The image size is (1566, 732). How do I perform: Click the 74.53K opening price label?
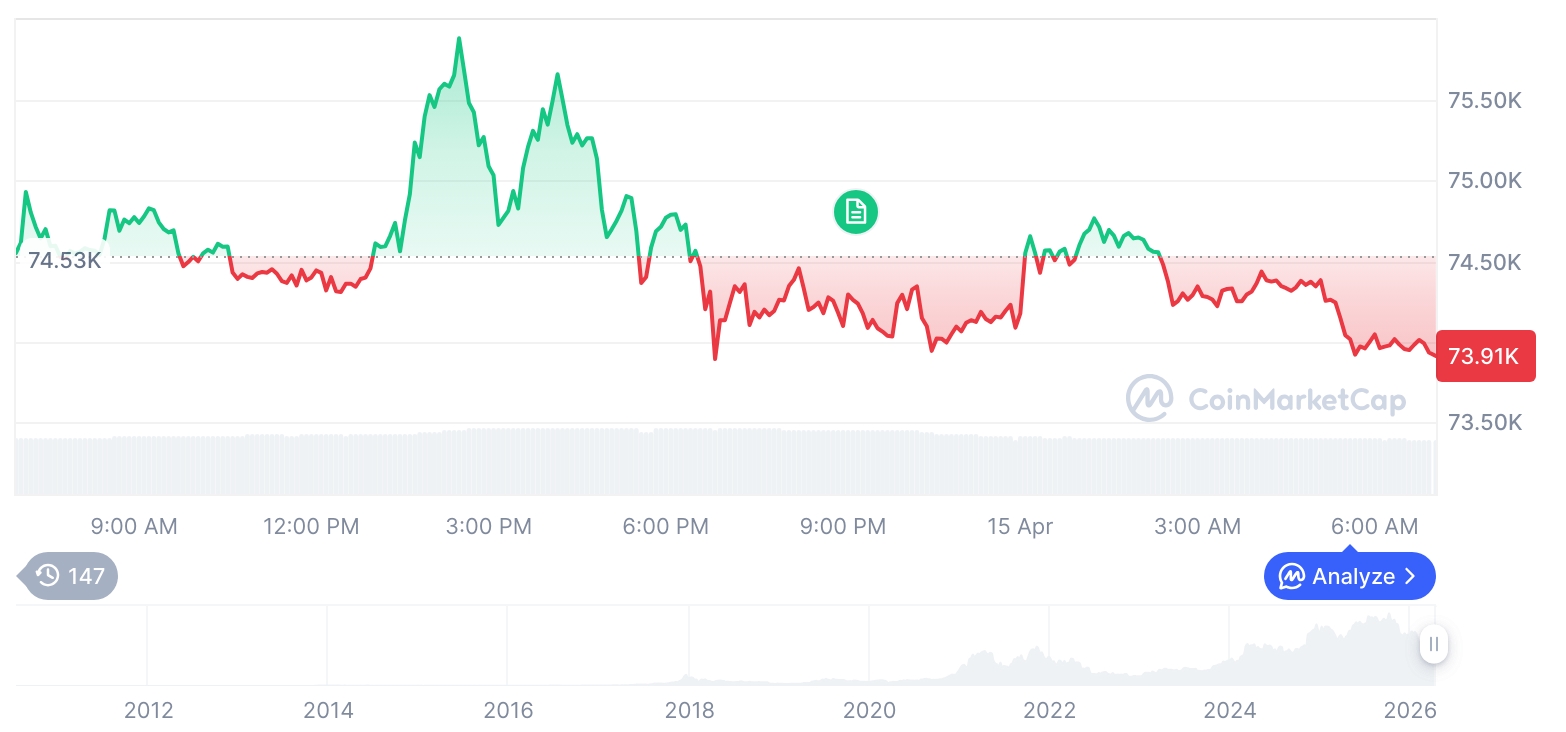click(65, 261)
